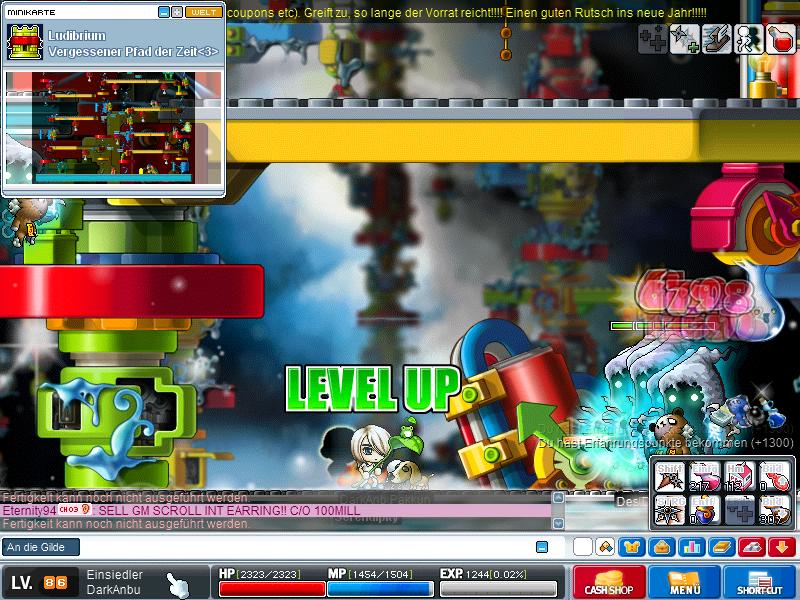Click the WELT world map button
800x600 pixels.
tap(204, 12)
